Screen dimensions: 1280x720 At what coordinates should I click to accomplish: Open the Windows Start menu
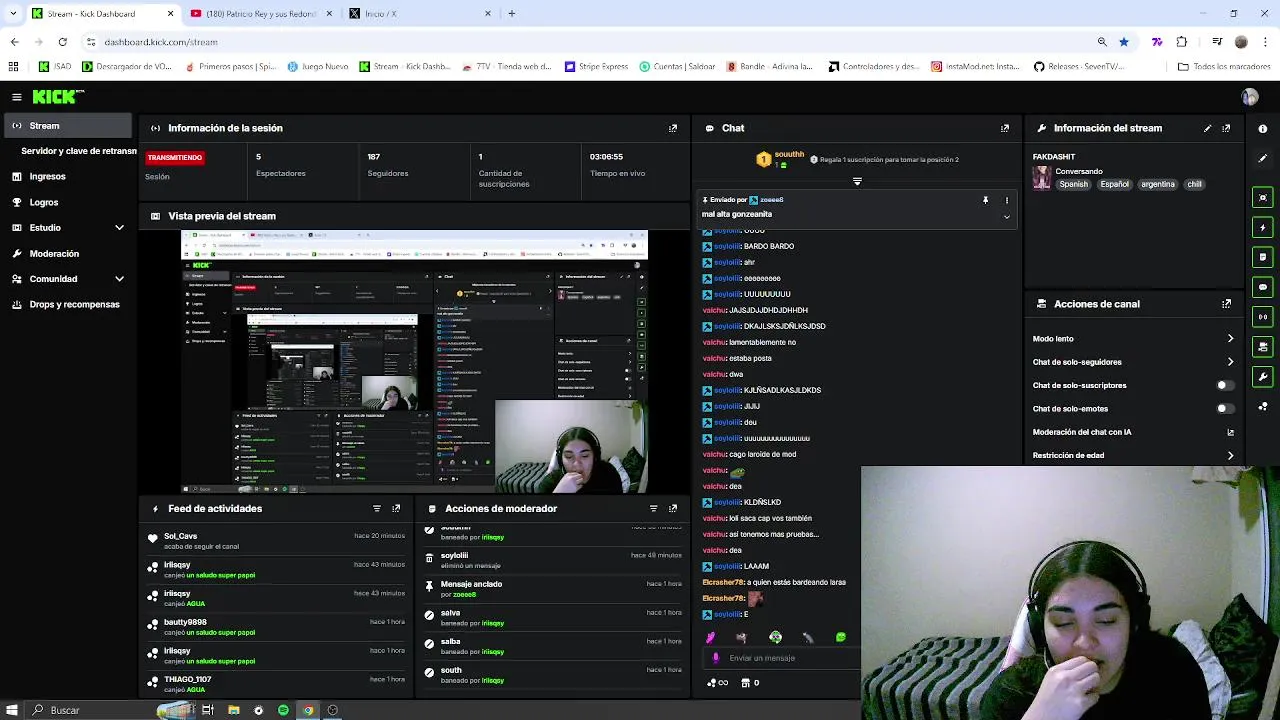13,710
